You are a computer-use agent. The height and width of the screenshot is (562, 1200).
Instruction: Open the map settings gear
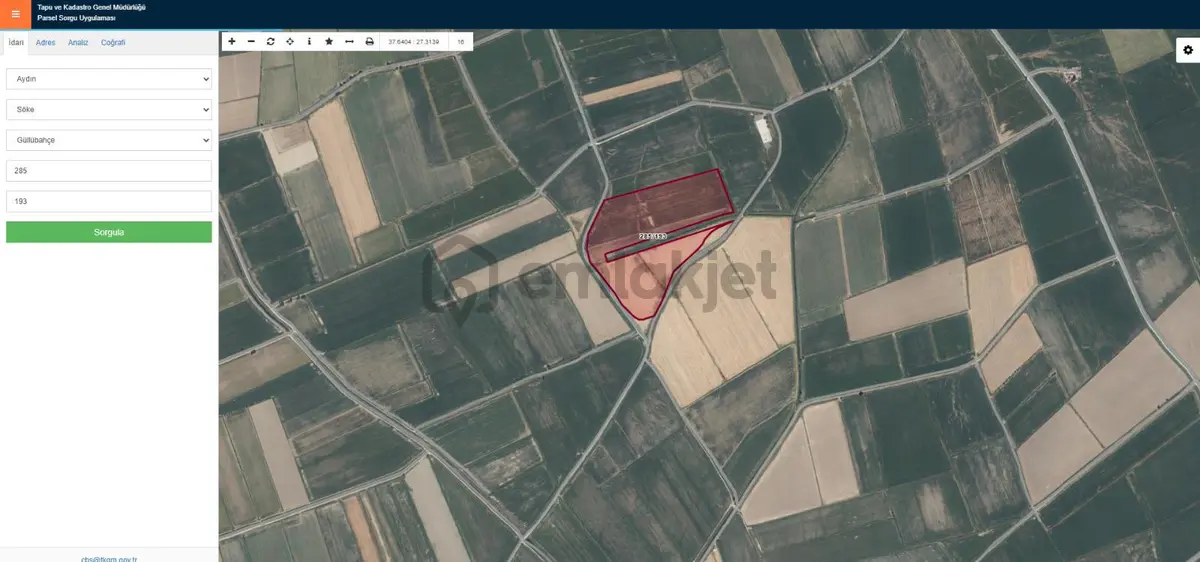click(1188, 50)
